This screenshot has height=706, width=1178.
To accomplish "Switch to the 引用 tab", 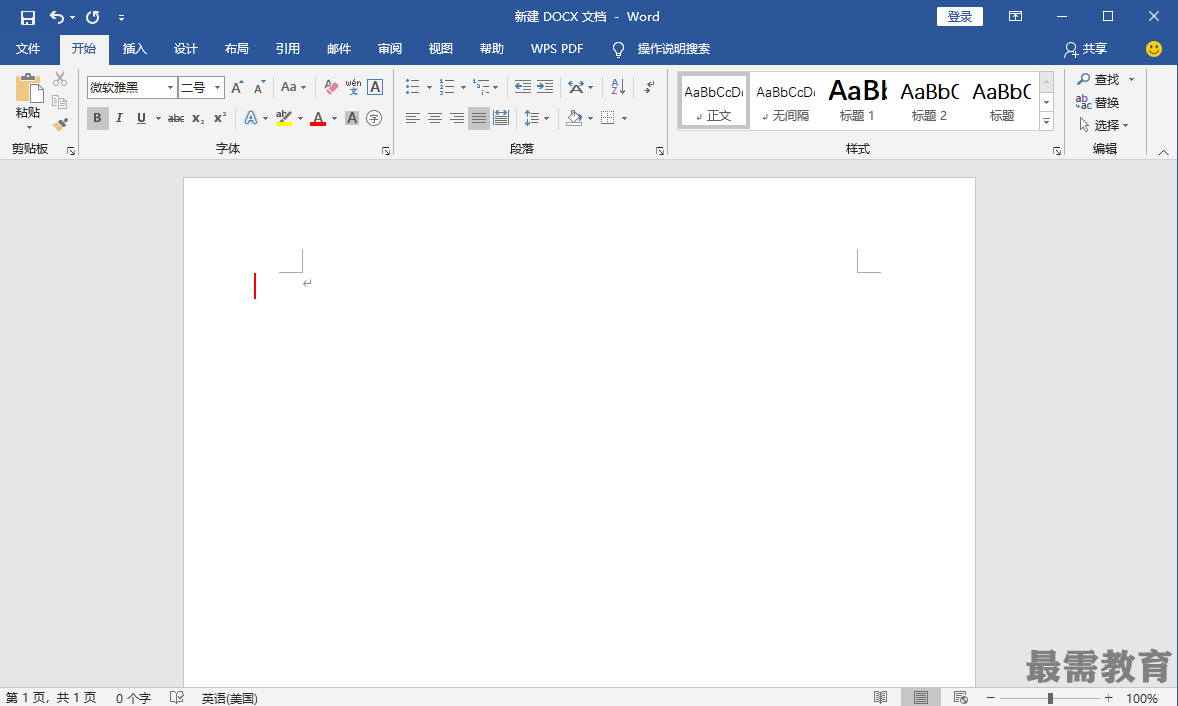I will (288, 49).
